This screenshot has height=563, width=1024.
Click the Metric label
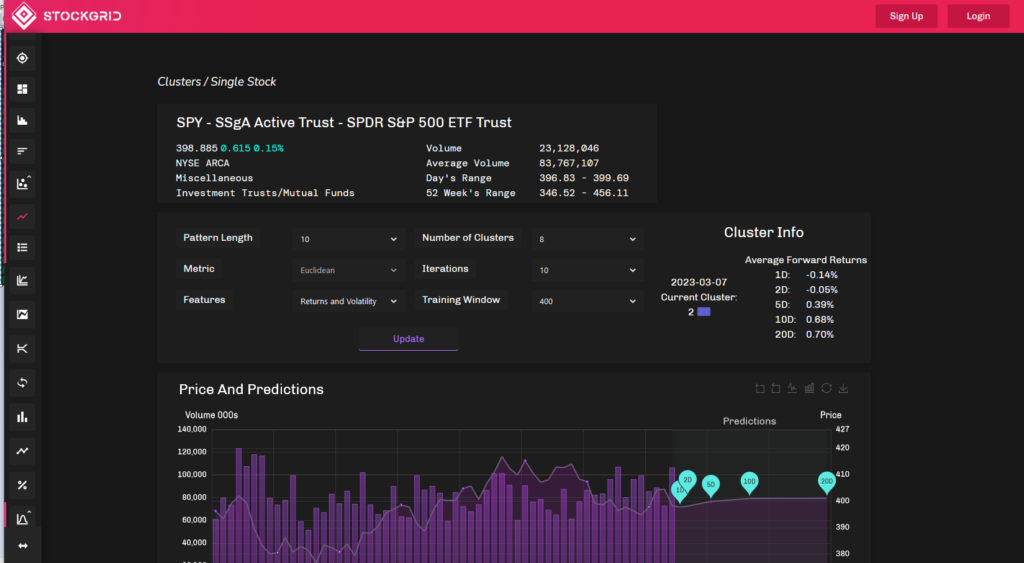pyautogui.click(x=199, y=268)
